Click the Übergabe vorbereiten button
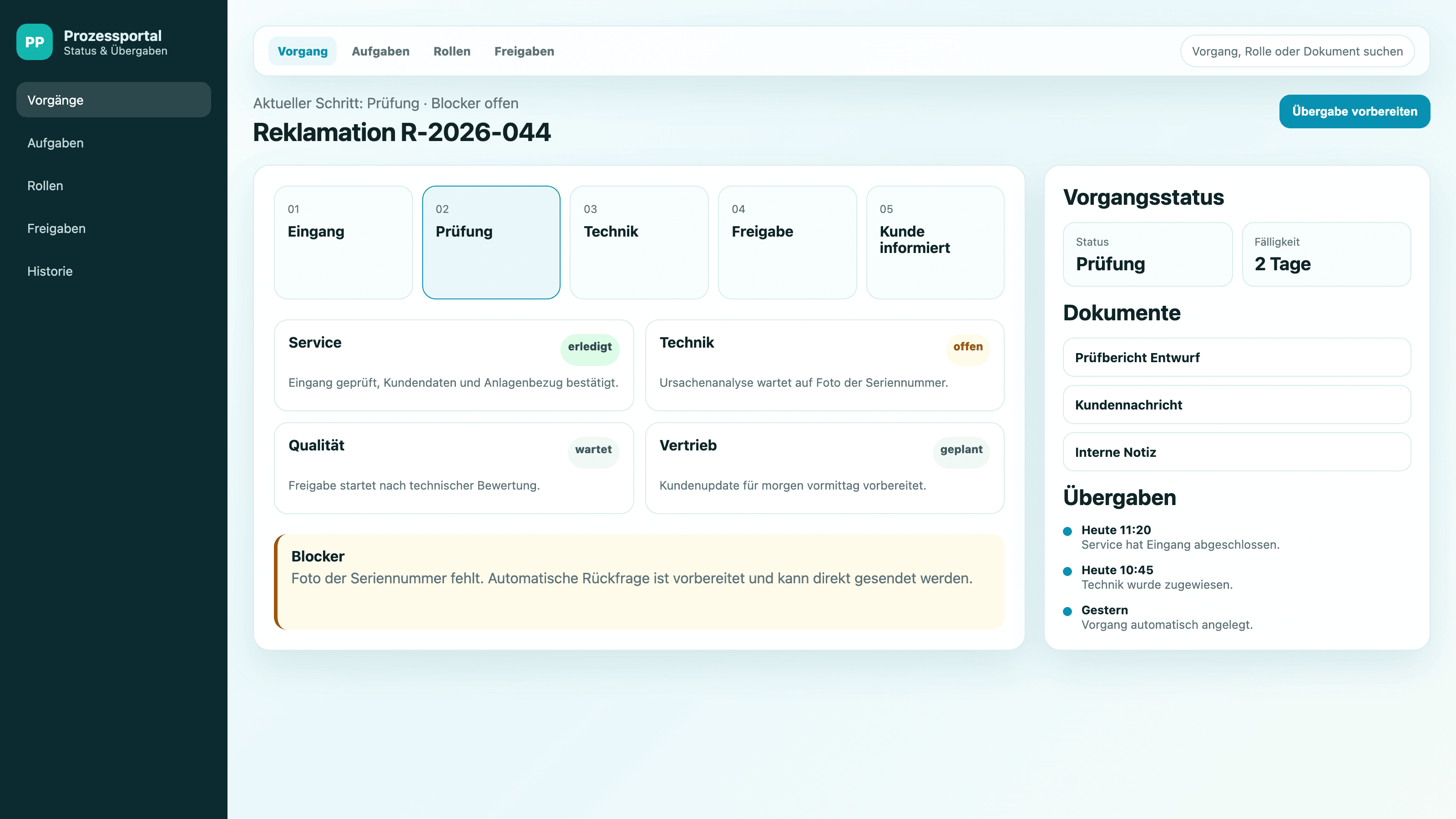Viewport: 1456px width, 819px height. point(1354,111)
